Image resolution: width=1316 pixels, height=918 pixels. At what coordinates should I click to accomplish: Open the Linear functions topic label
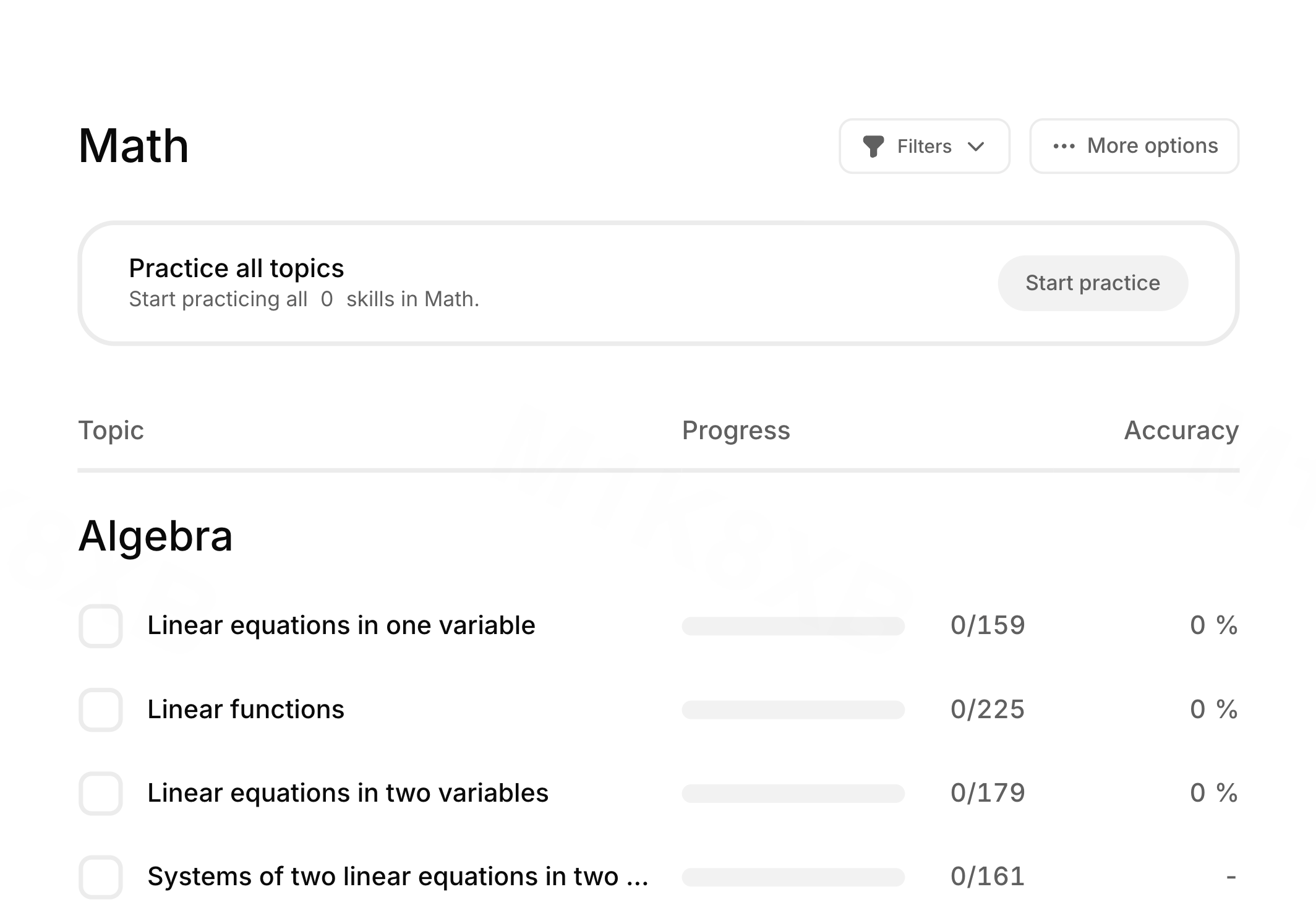(x=246, y=709)
